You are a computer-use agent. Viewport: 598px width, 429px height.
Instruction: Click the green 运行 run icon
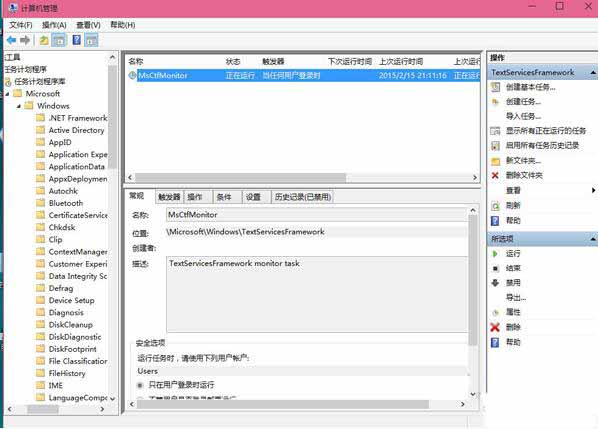pyautogui.click(x=495, y=254)
